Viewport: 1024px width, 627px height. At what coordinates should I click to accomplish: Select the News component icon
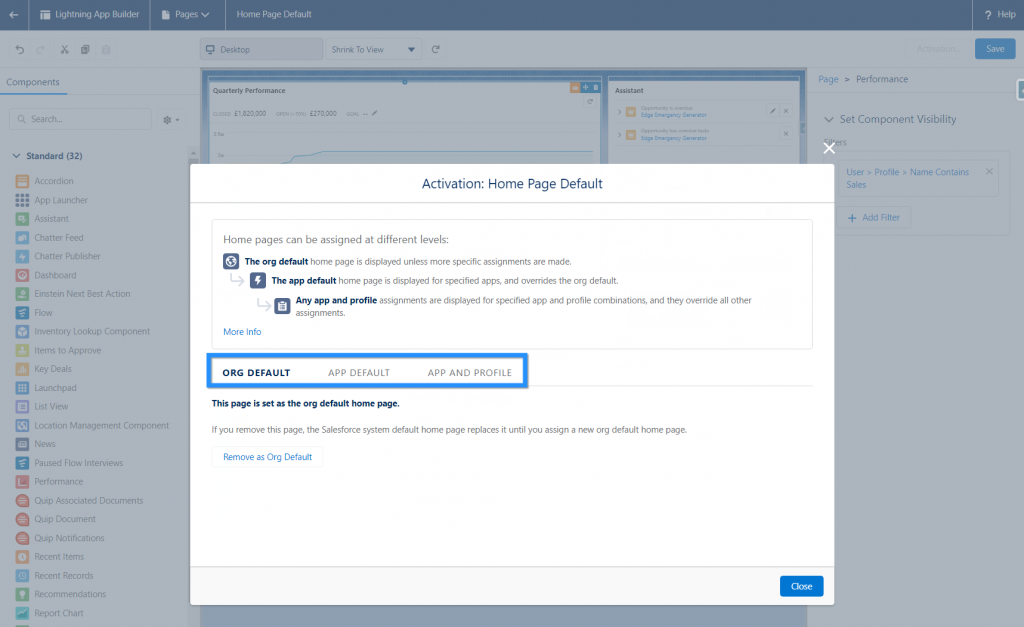22,444
